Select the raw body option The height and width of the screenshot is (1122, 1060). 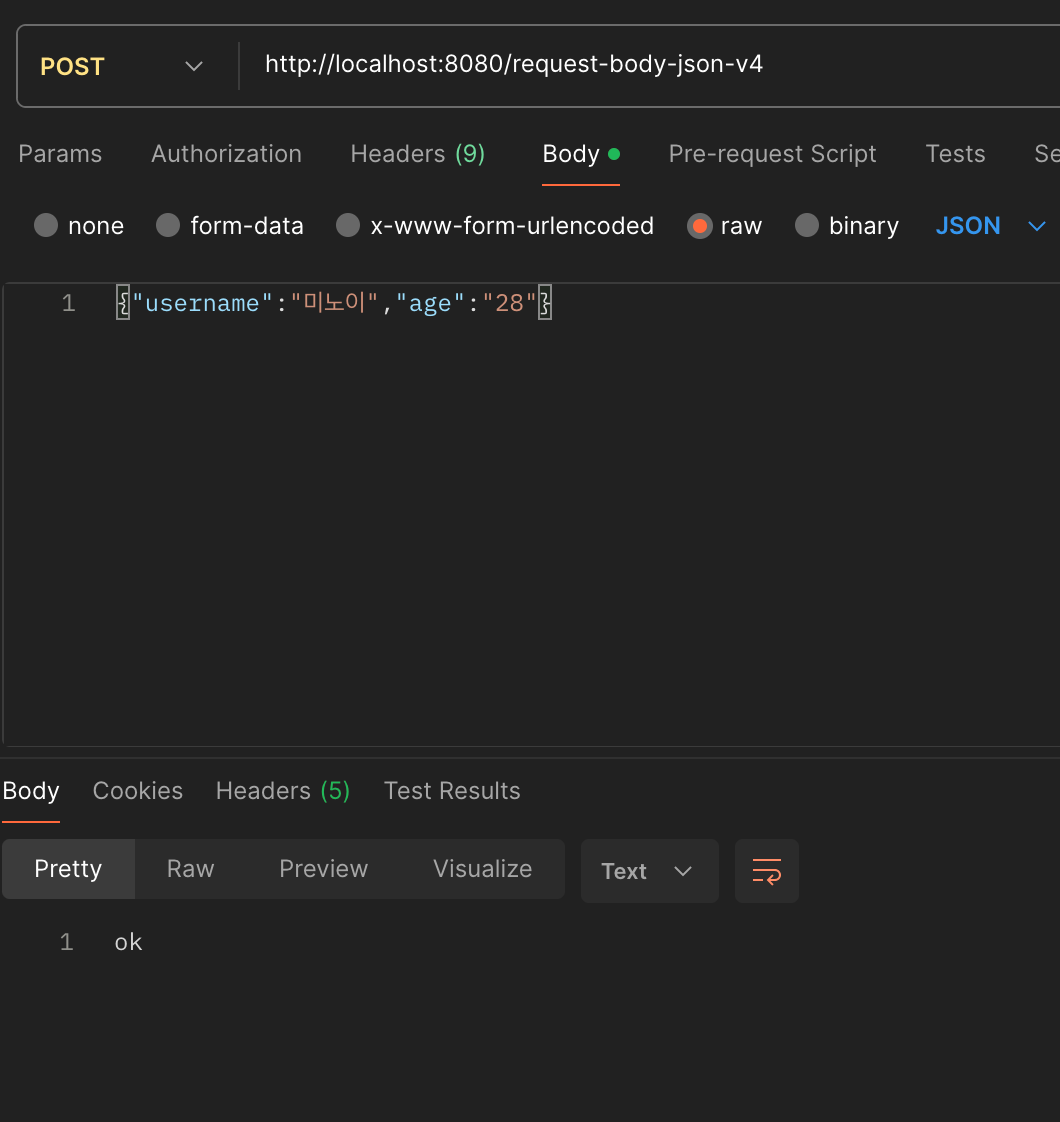724,226
